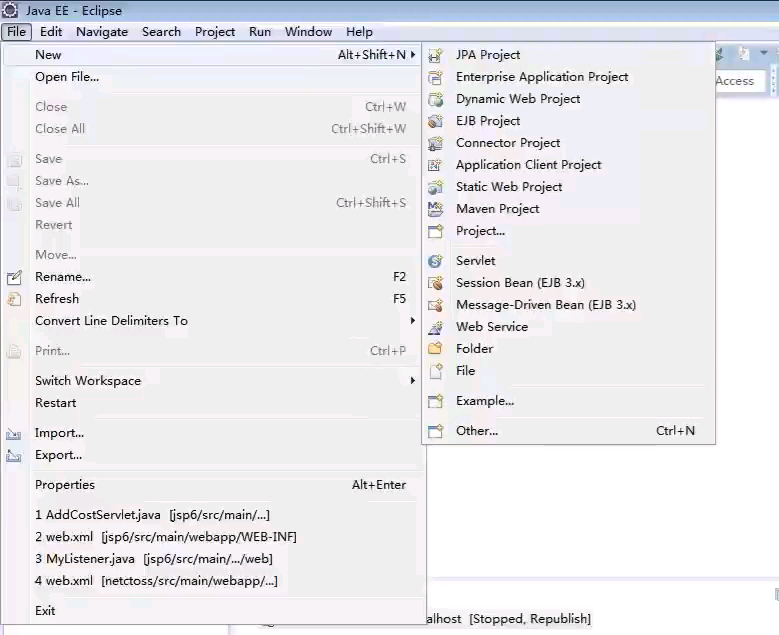Reopen recent web.xml in jsp6 project

tap(213, 537)
